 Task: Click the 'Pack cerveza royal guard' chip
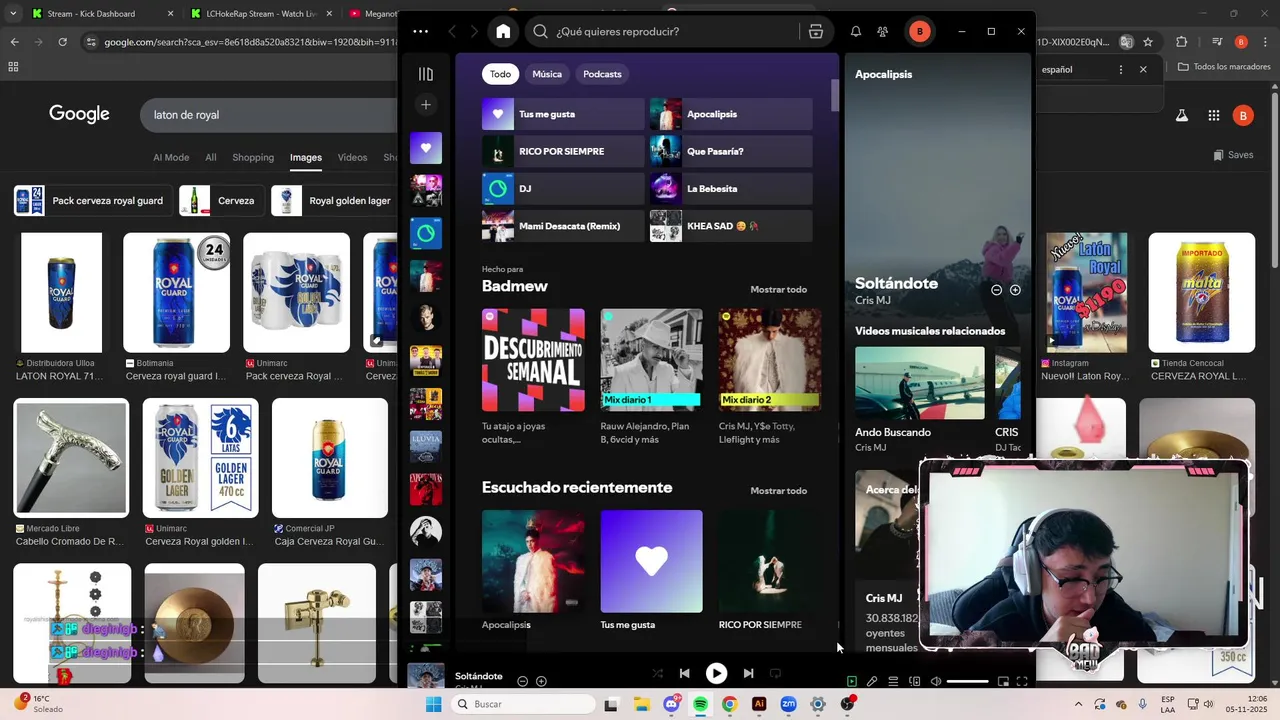tap(91, 201)
